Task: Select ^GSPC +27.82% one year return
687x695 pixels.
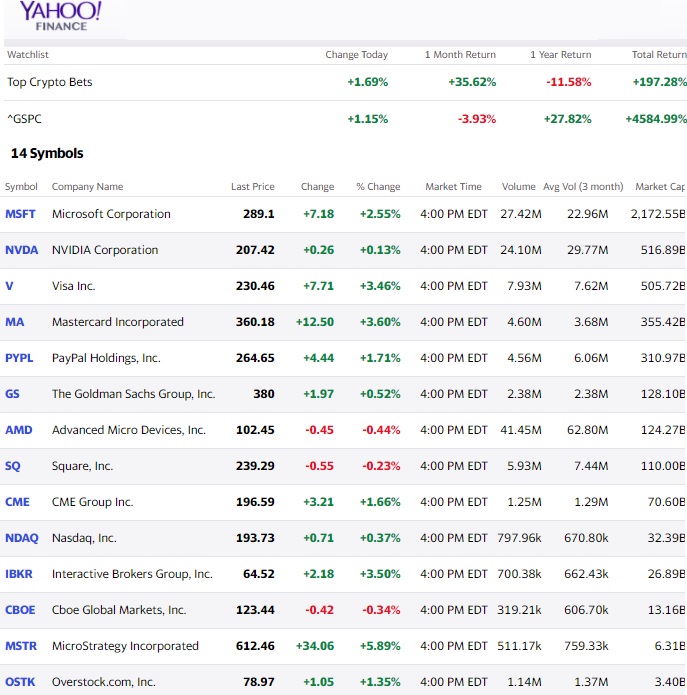Action: tap(568, 119)
